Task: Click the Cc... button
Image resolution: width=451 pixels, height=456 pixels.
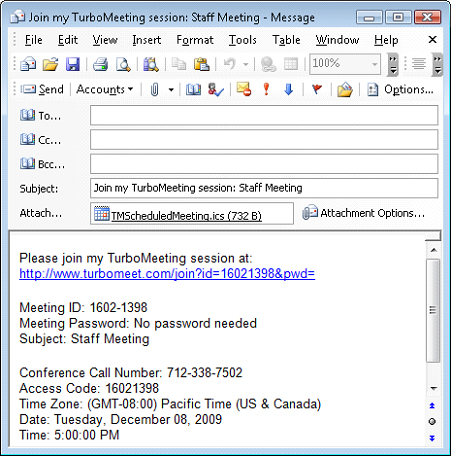Action: 40,140
